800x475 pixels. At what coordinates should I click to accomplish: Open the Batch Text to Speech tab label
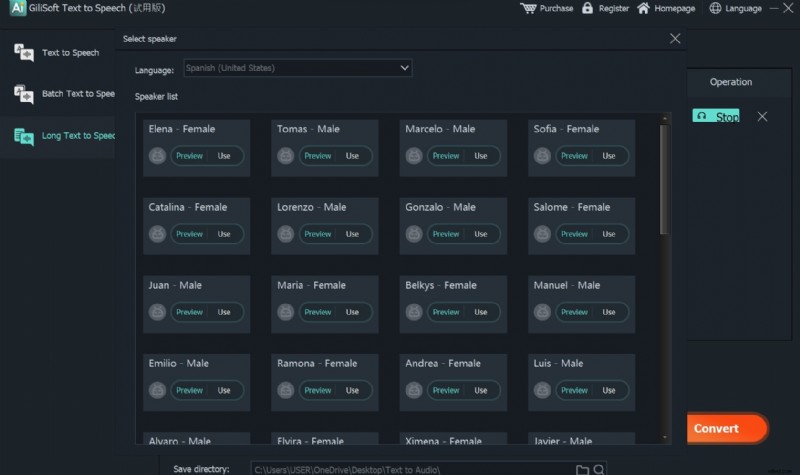pos(78,94)
